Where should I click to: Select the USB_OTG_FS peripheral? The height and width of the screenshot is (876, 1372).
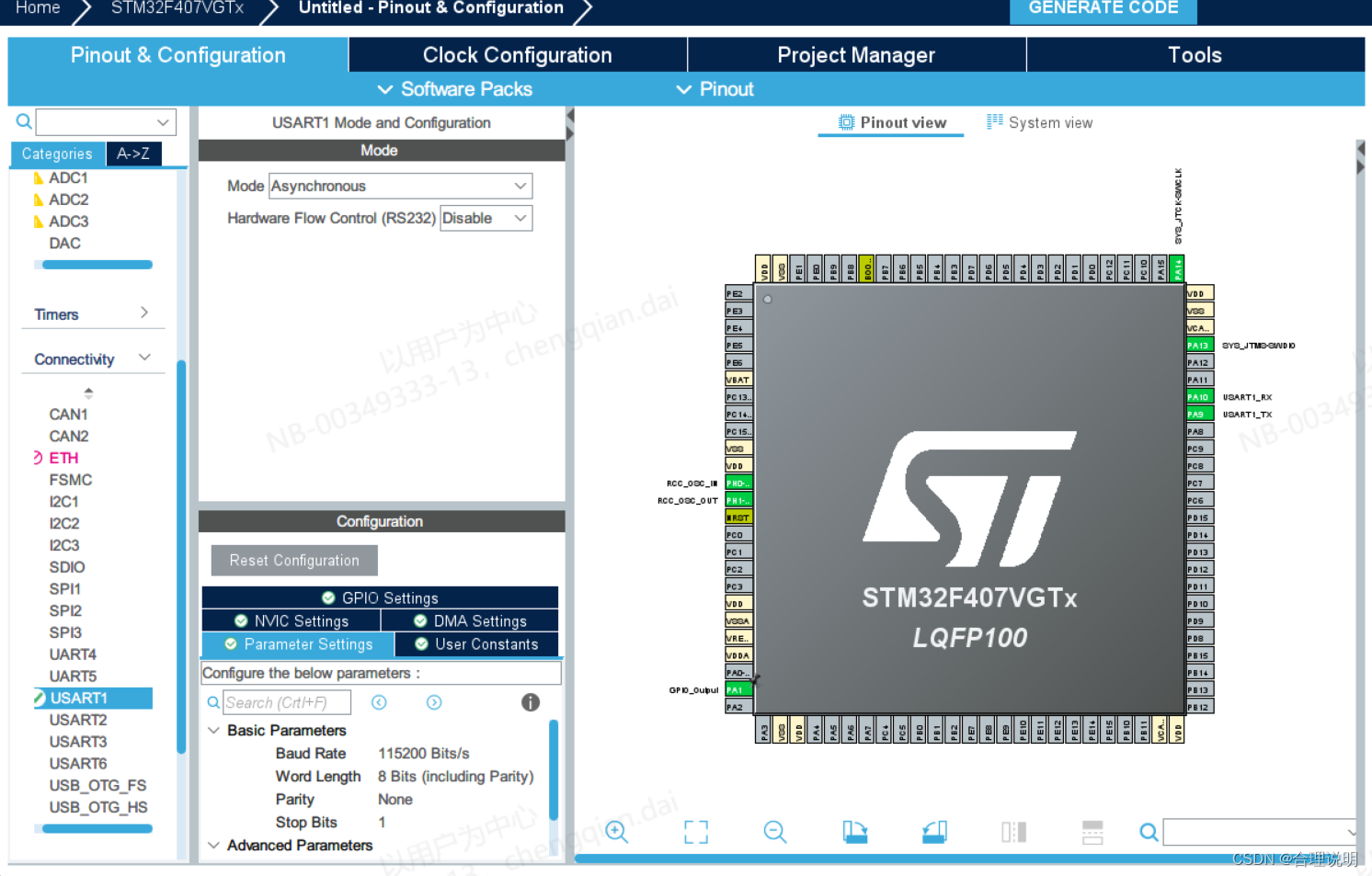click(97, 785)
